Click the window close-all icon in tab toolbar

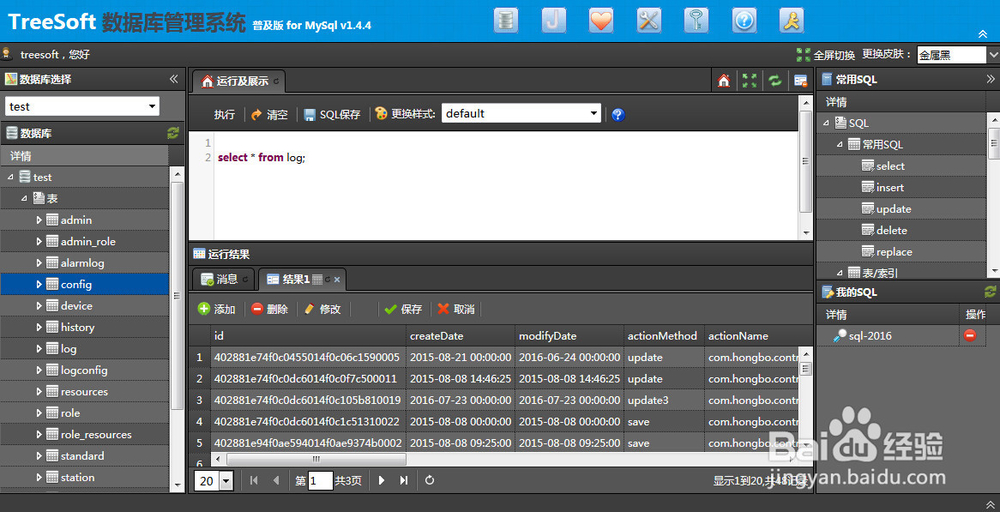pos(800,81)
